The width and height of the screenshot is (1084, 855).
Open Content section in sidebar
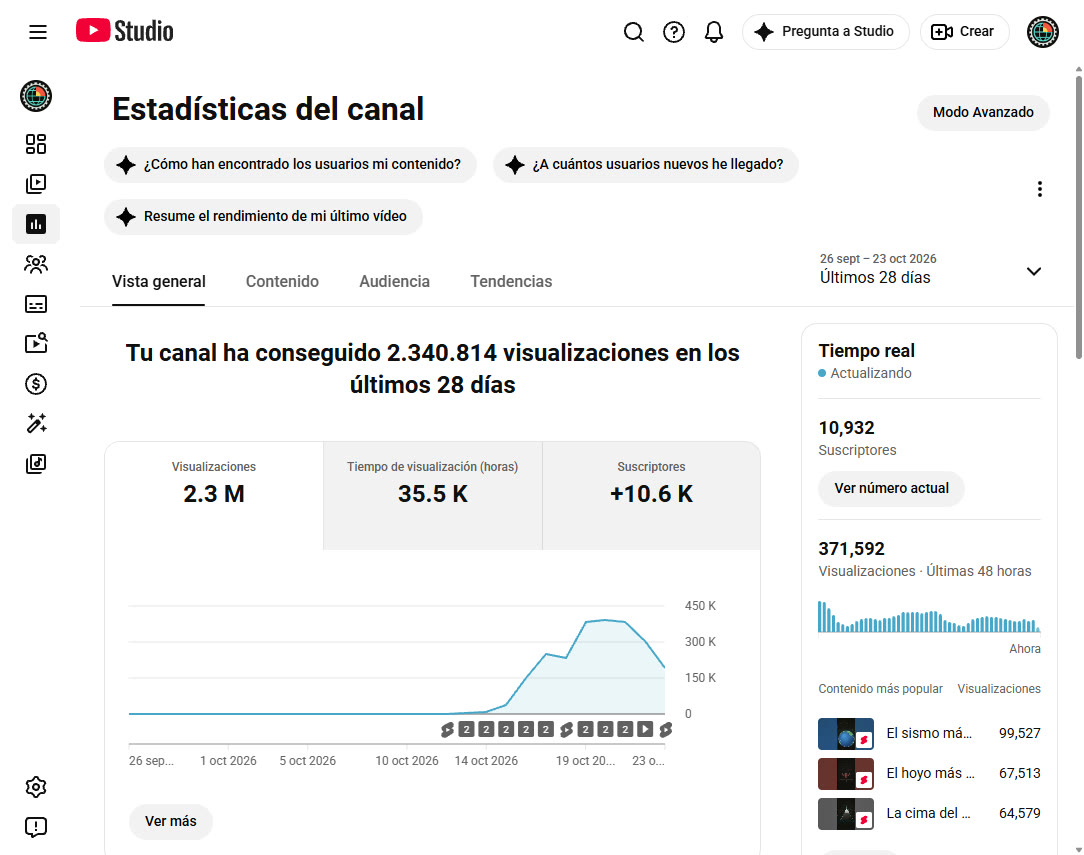coord(36,184)
